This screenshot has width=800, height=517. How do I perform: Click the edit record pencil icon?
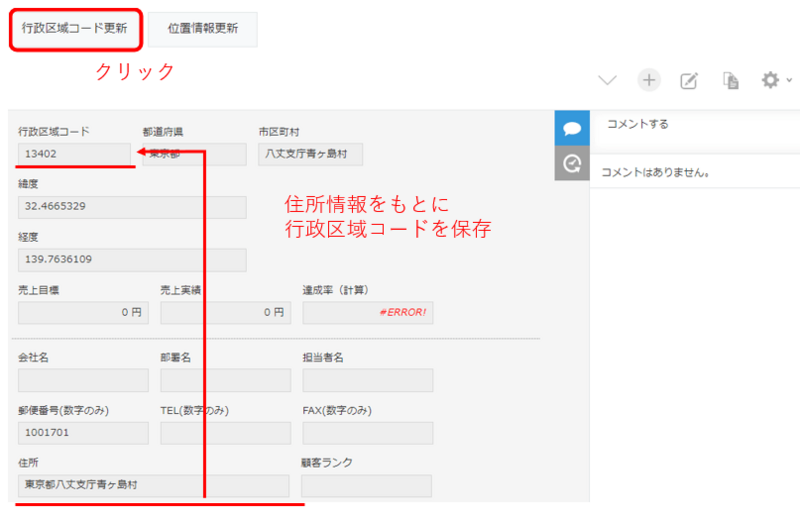coord(689,81)
